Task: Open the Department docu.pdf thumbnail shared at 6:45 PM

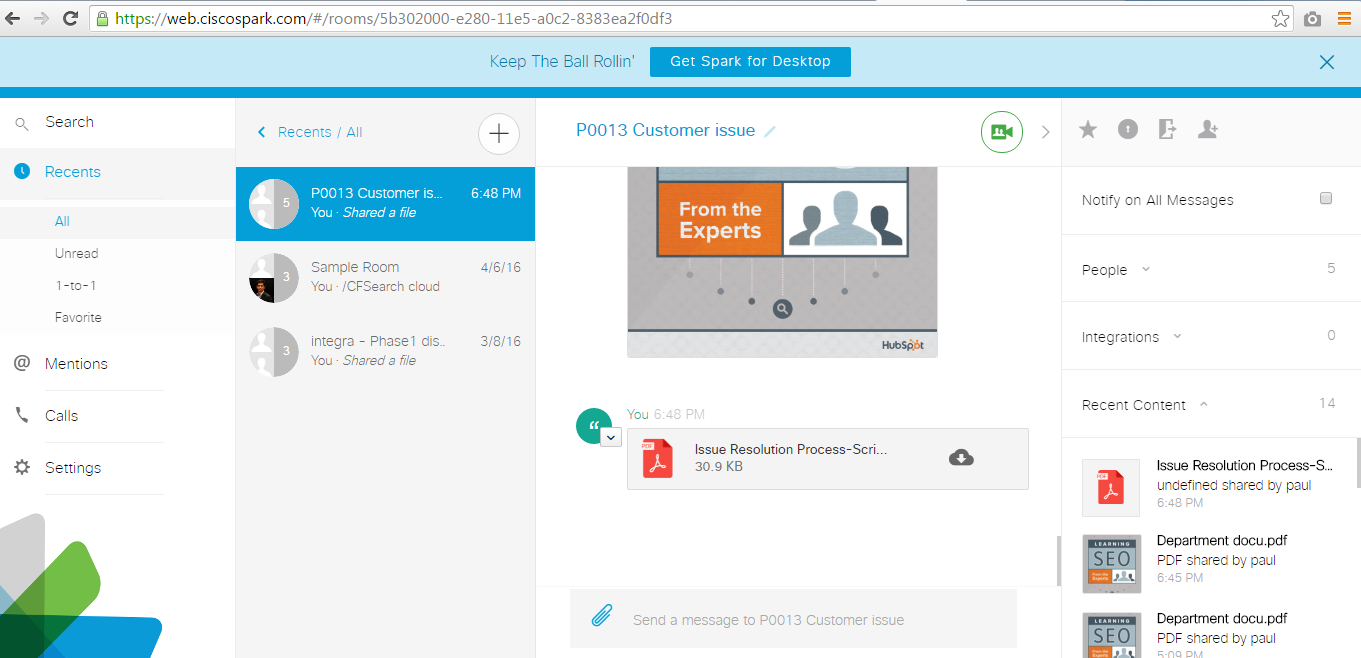Action: tap(1112, 564)
